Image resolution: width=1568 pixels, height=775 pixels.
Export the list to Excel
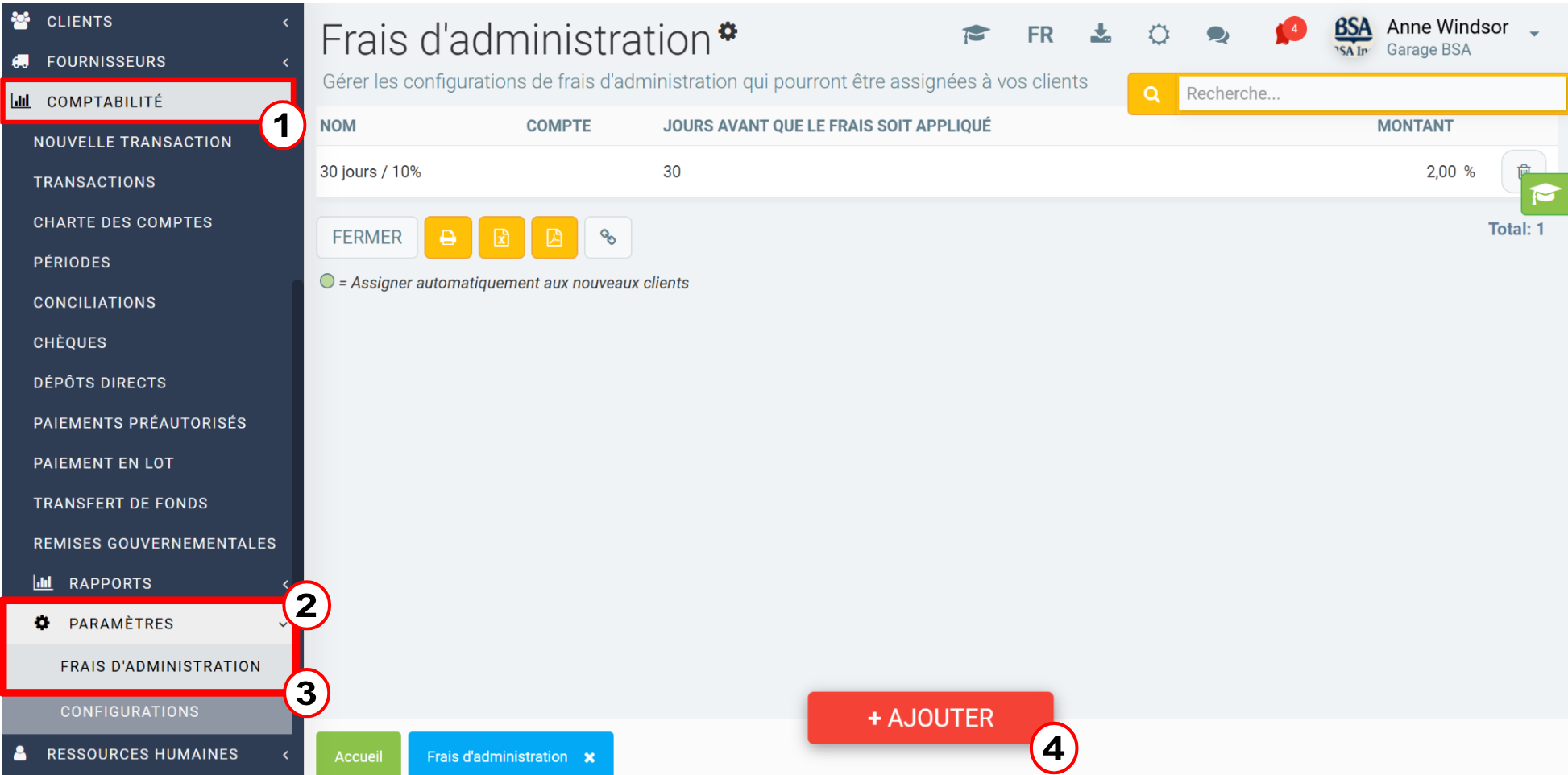(x=501, y=238)
